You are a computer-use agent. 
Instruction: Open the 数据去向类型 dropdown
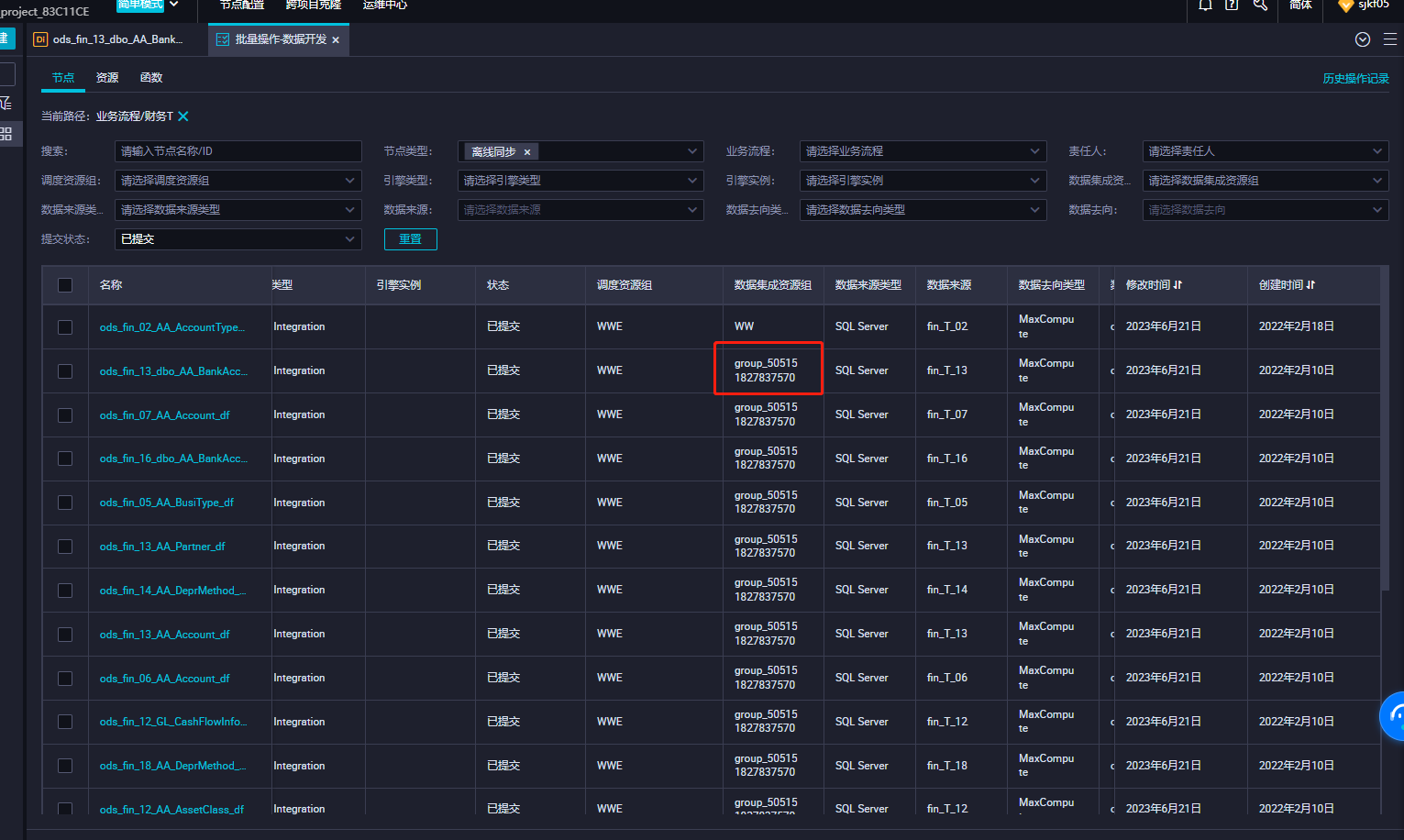click(x=923, y=210)
